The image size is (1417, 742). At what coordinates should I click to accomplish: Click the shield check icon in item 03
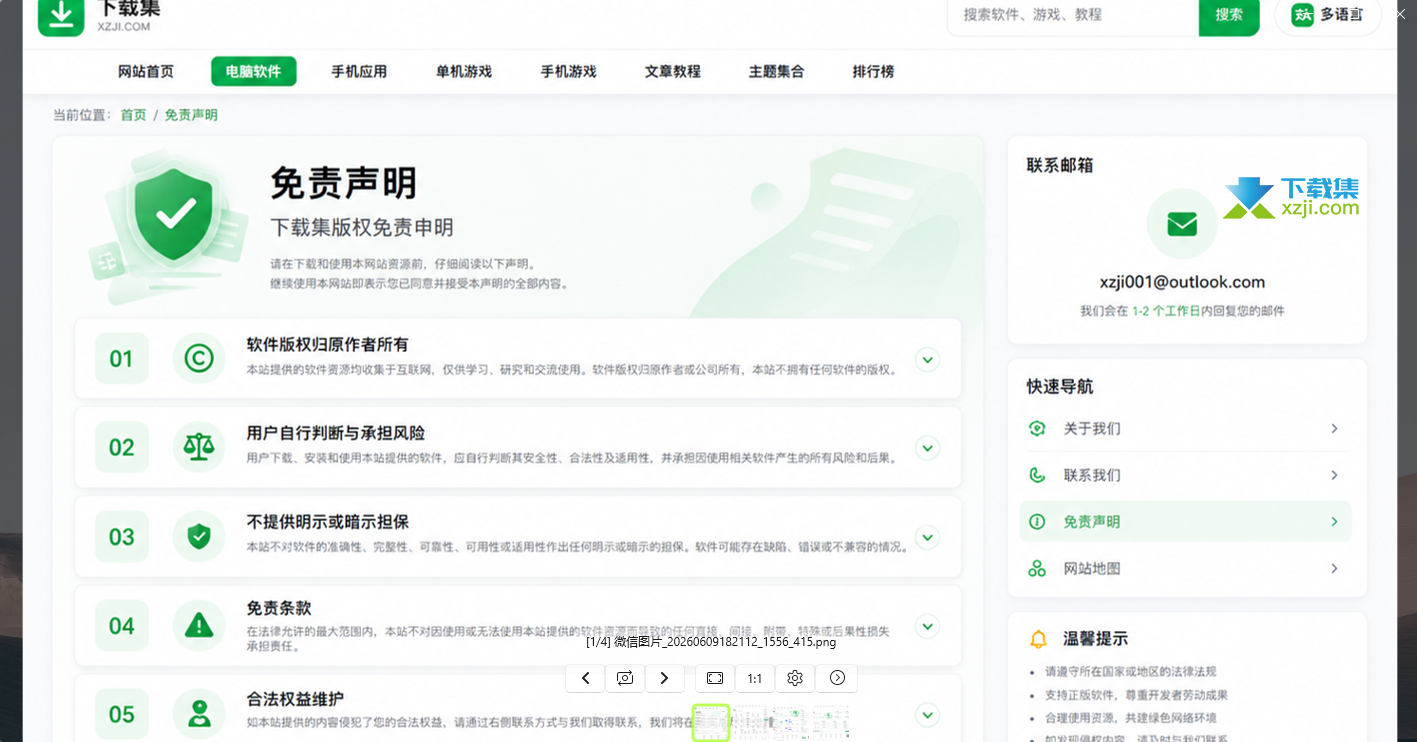click(199, 537)
